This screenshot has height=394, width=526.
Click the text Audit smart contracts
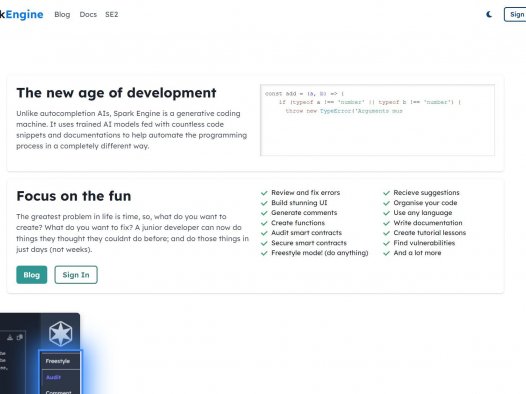click(307, 233)
